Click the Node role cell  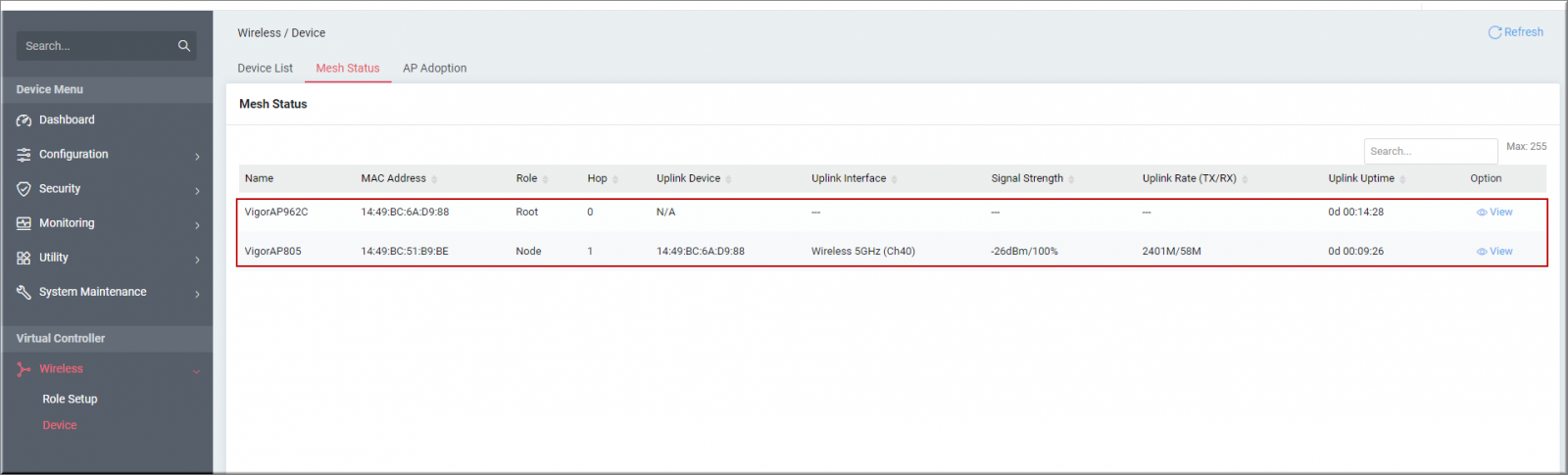[x=528, y=251]
